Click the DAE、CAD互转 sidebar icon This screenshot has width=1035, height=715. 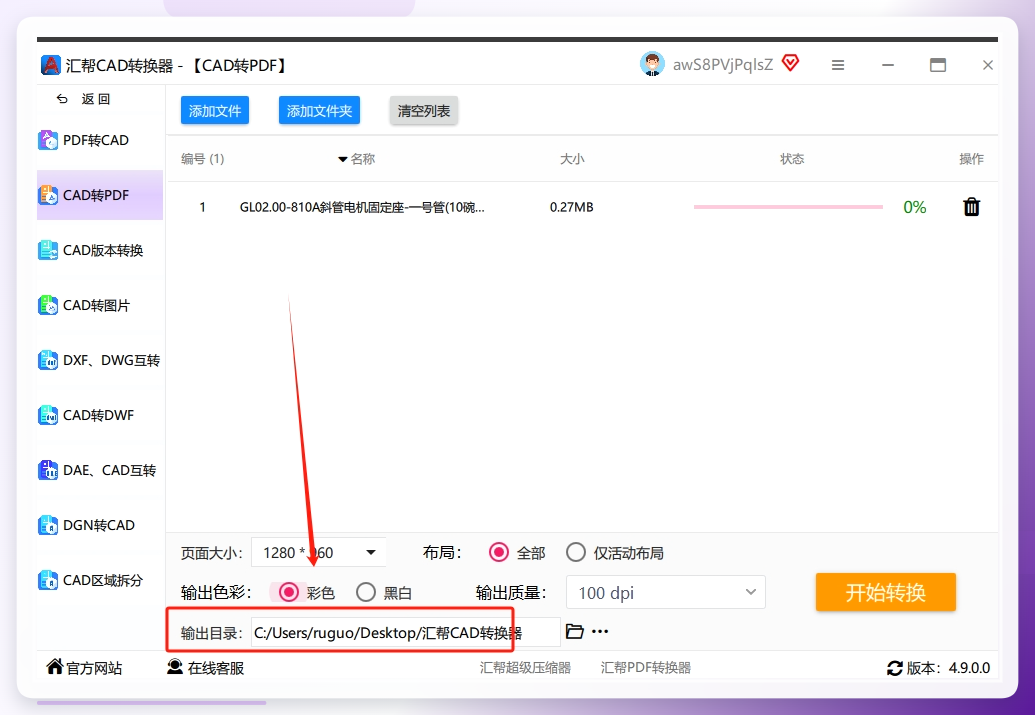[48, 470]
